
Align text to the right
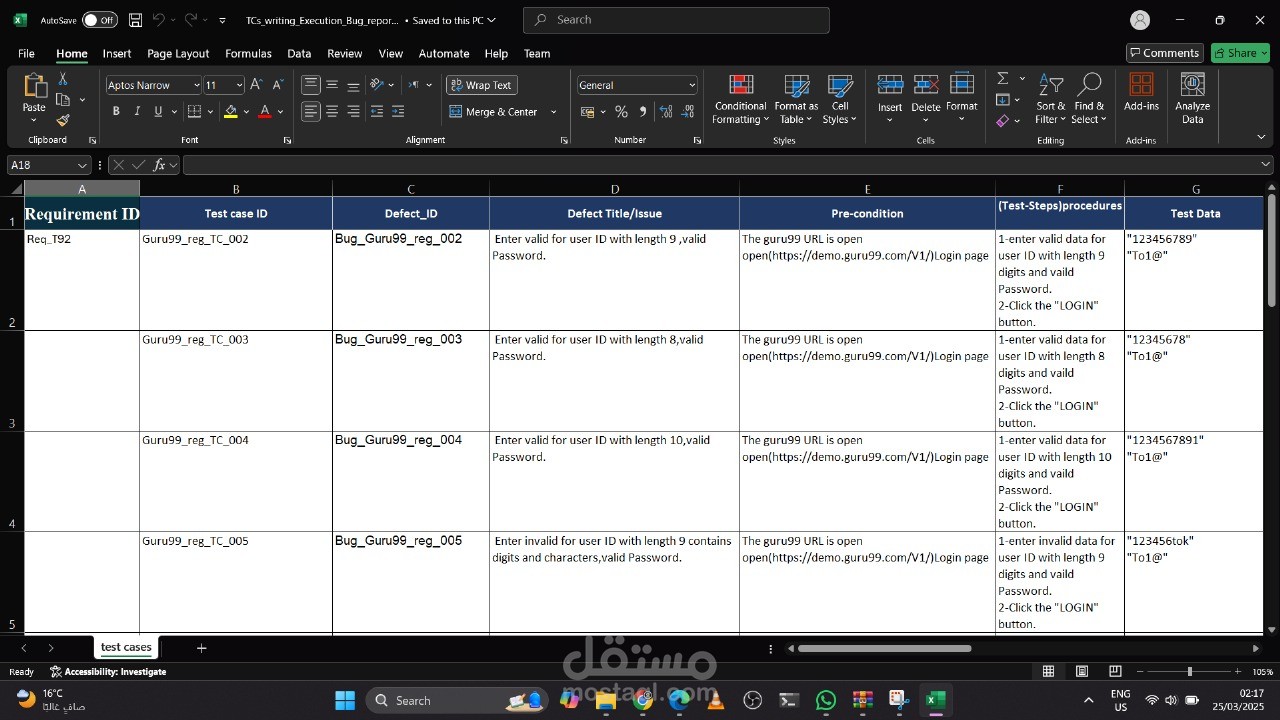tap(353, 112)
